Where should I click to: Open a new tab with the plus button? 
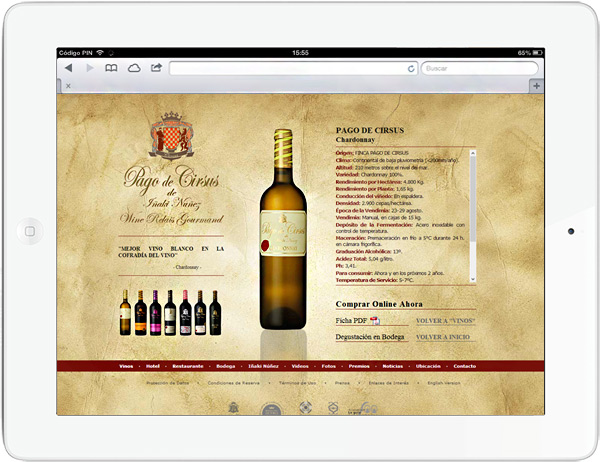pos(537,86)
